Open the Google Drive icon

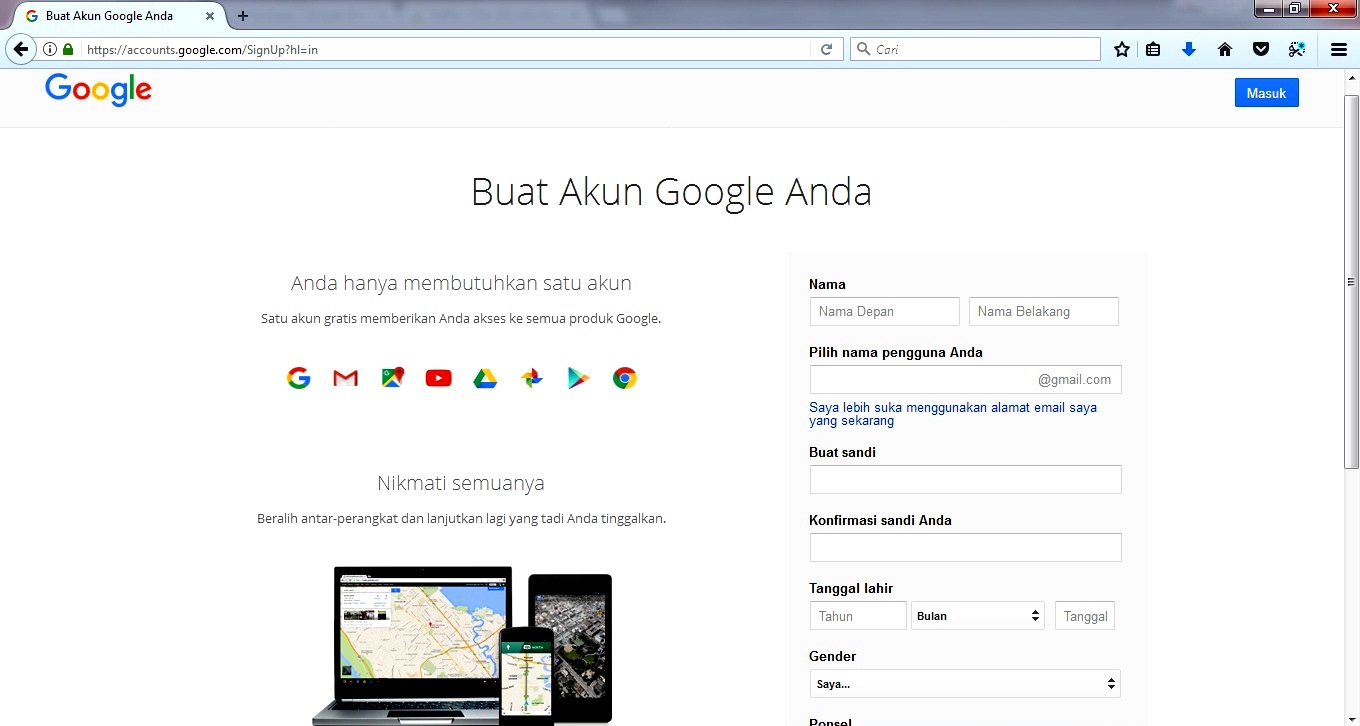[485, 378]
